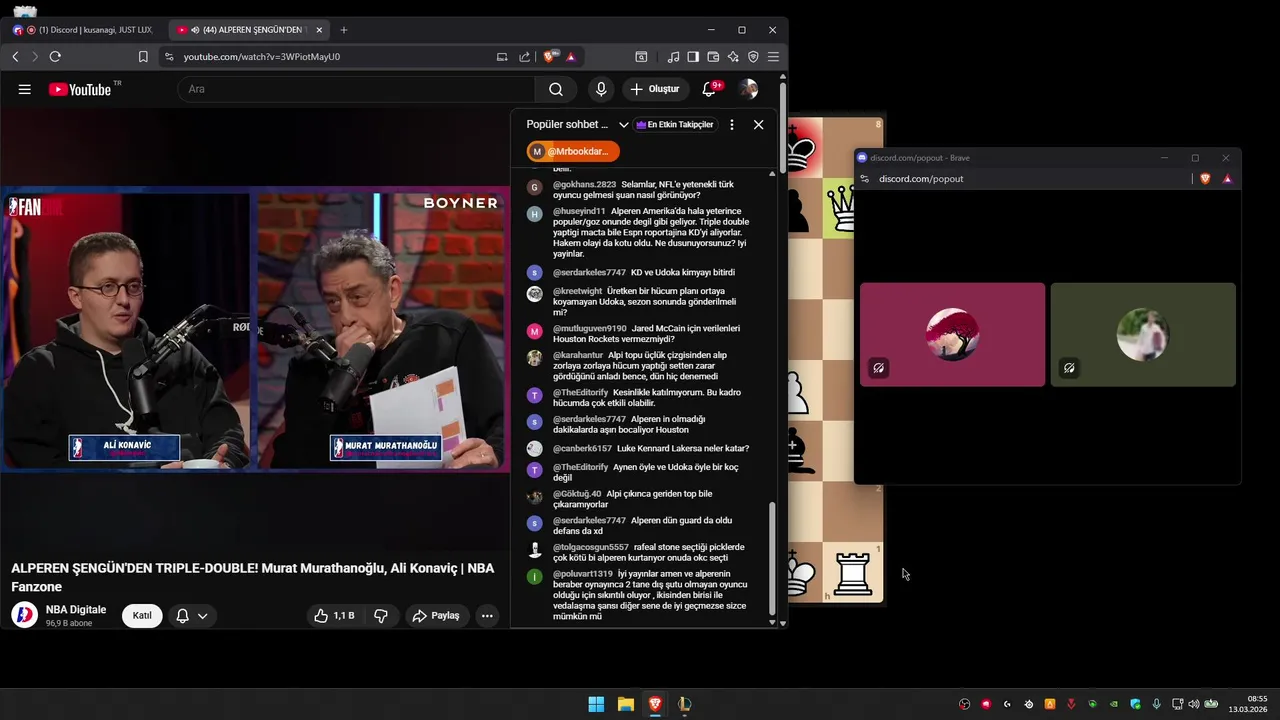This screenshot has height=720, width=1280.
Task: Click the Katıl join button
Action: 142,616
